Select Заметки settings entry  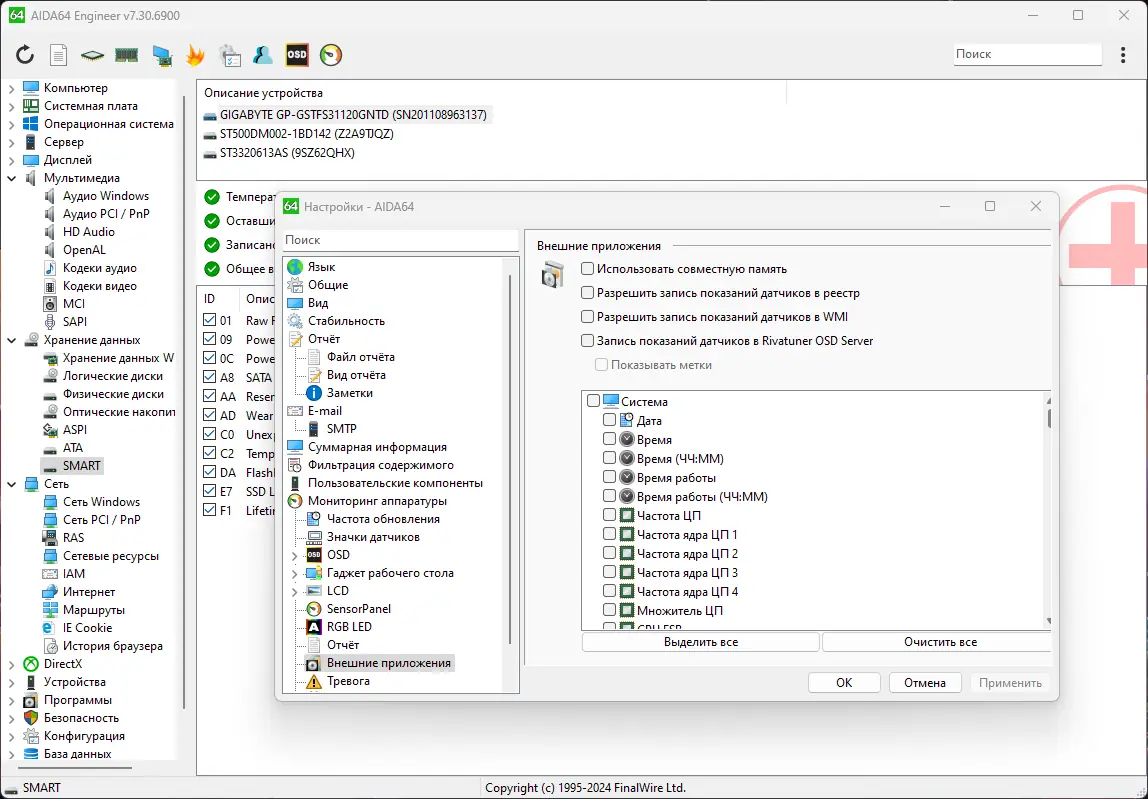(x=349, y=393)
